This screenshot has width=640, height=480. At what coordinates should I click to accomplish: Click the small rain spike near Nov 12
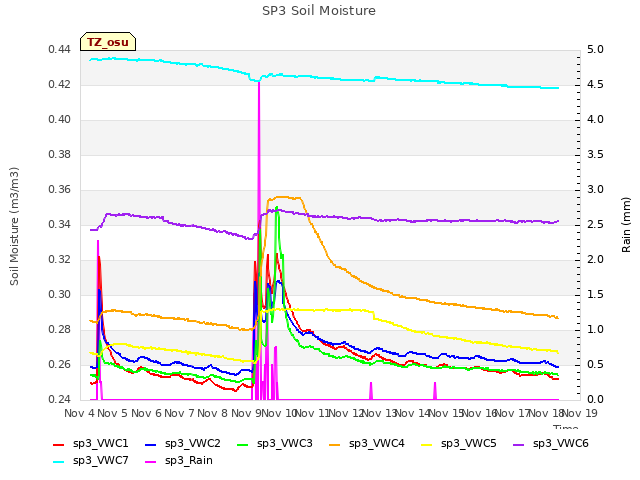371,390
